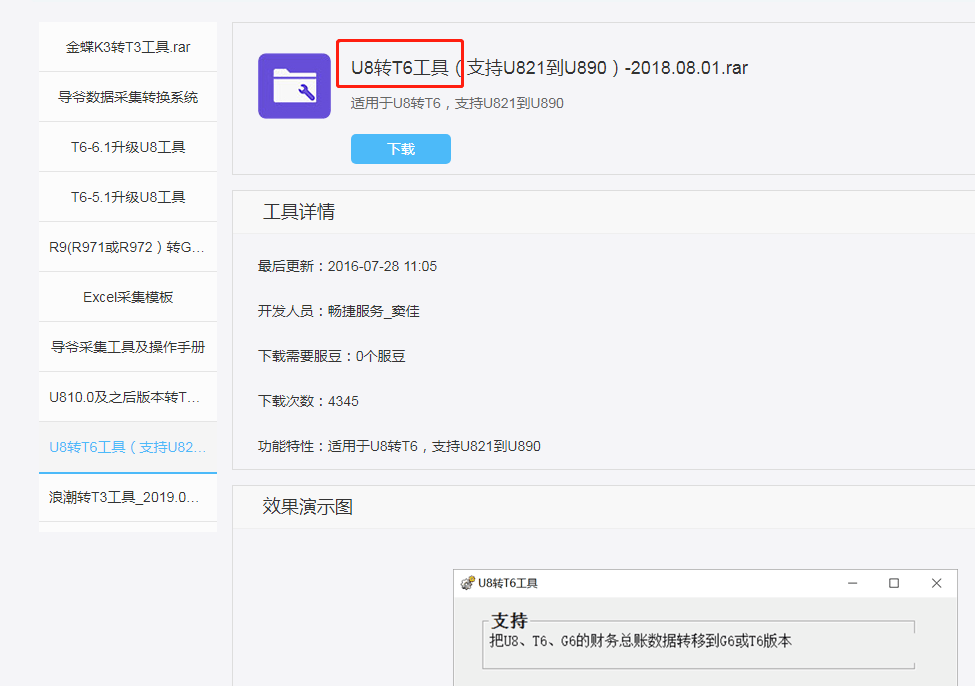Click the U8转T6工具 dialog's app icon
Screen dimensions: 975x686
pyautogui.click(x=468, y=583)
